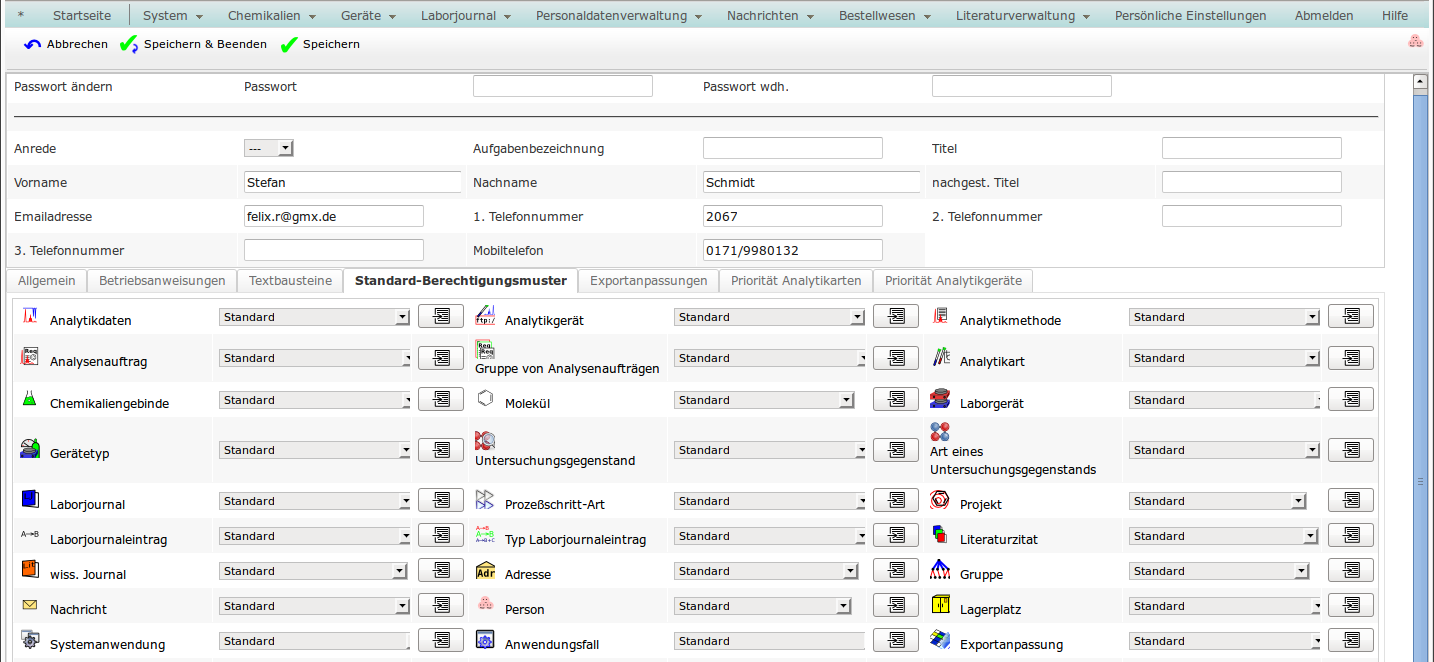Image resolution: width=1434 pixels, height=662 pixels.
Task: Click the Analytikdaten icon
Action: click(30, 316)
